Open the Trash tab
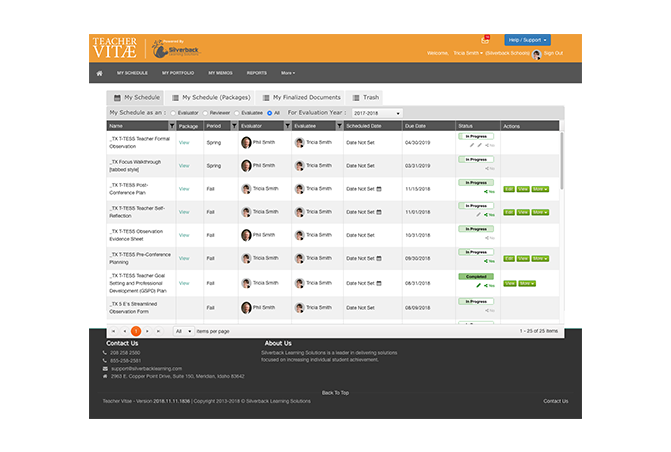This screenshot has width=671, height=452. (x=366, y=97)
